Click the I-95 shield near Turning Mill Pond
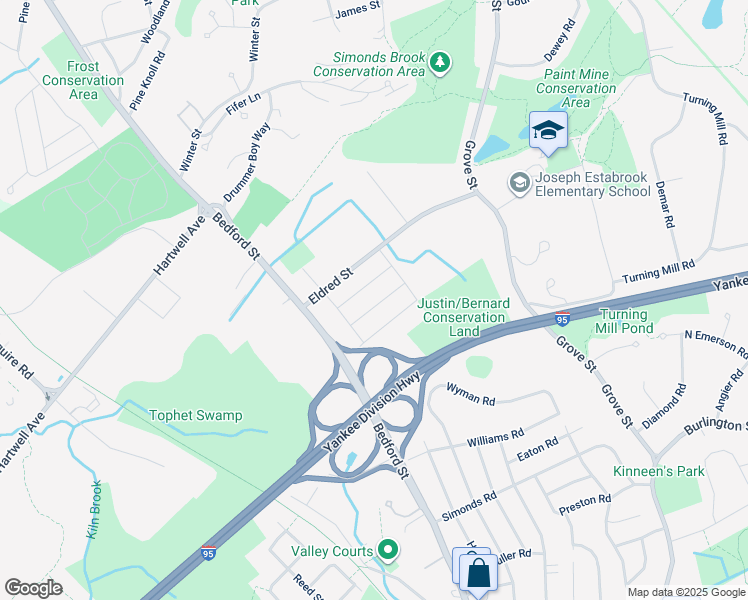 [563, 319]
